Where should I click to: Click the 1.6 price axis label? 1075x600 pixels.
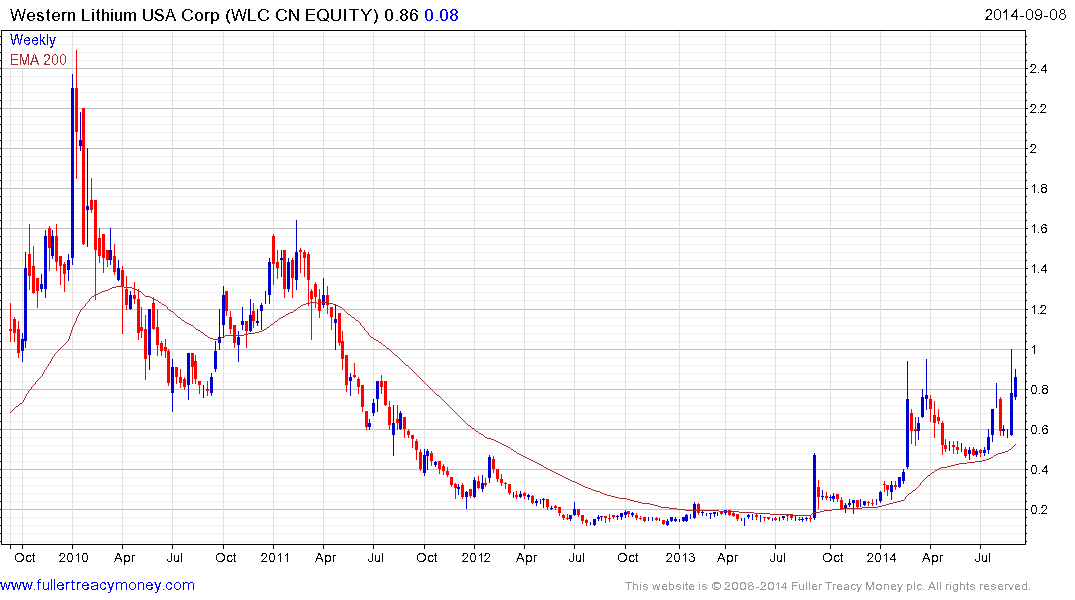tap(1038, 229)
